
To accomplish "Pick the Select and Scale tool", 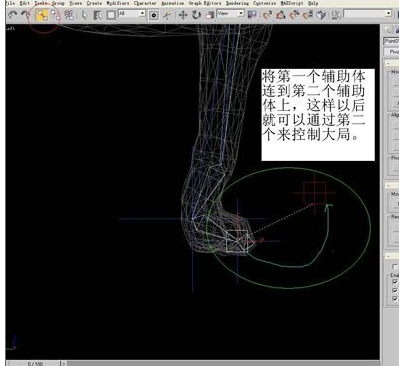I will 210,15.
